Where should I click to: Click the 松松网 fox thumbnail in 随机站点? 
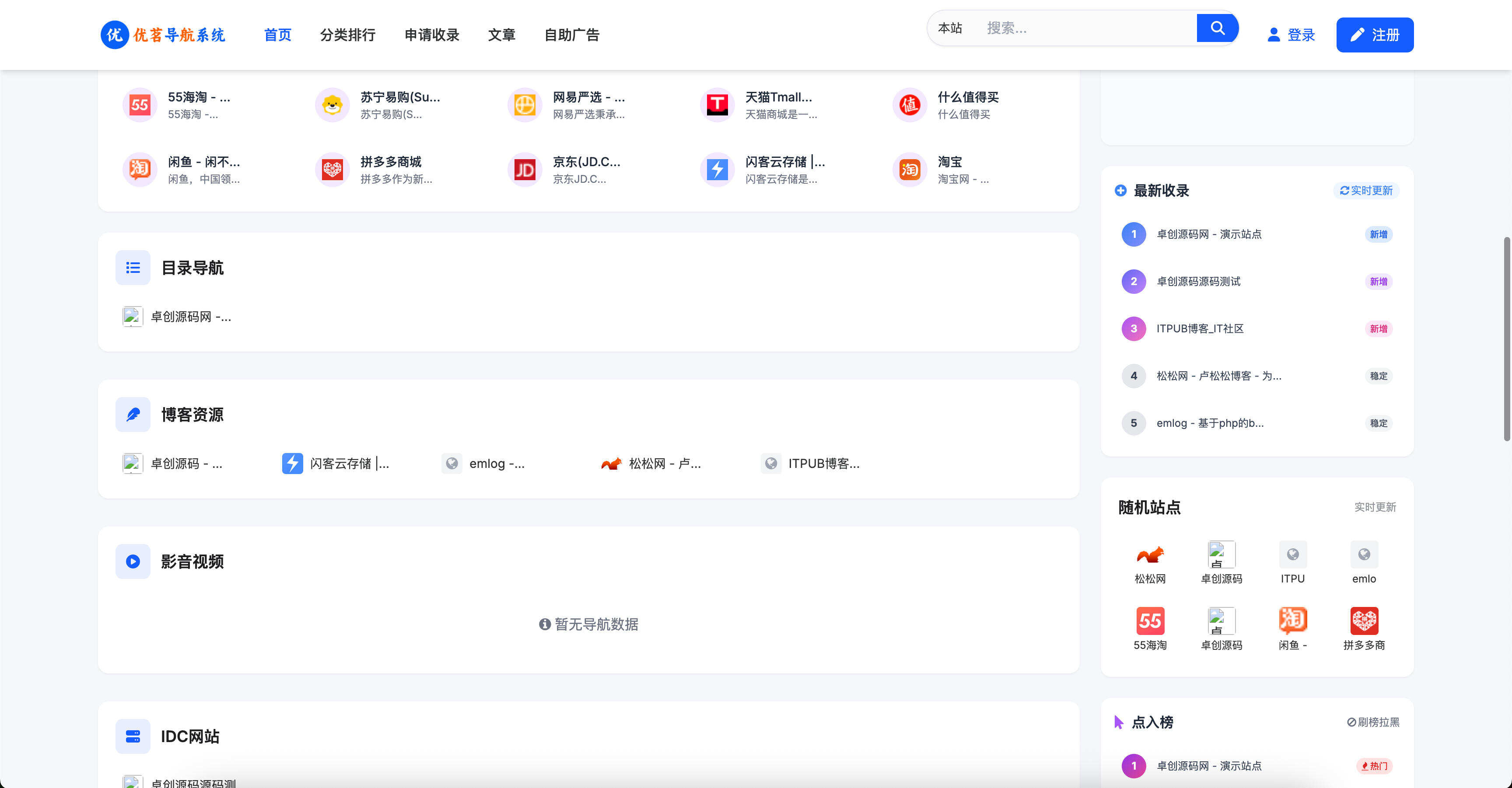click(1149, 554)
